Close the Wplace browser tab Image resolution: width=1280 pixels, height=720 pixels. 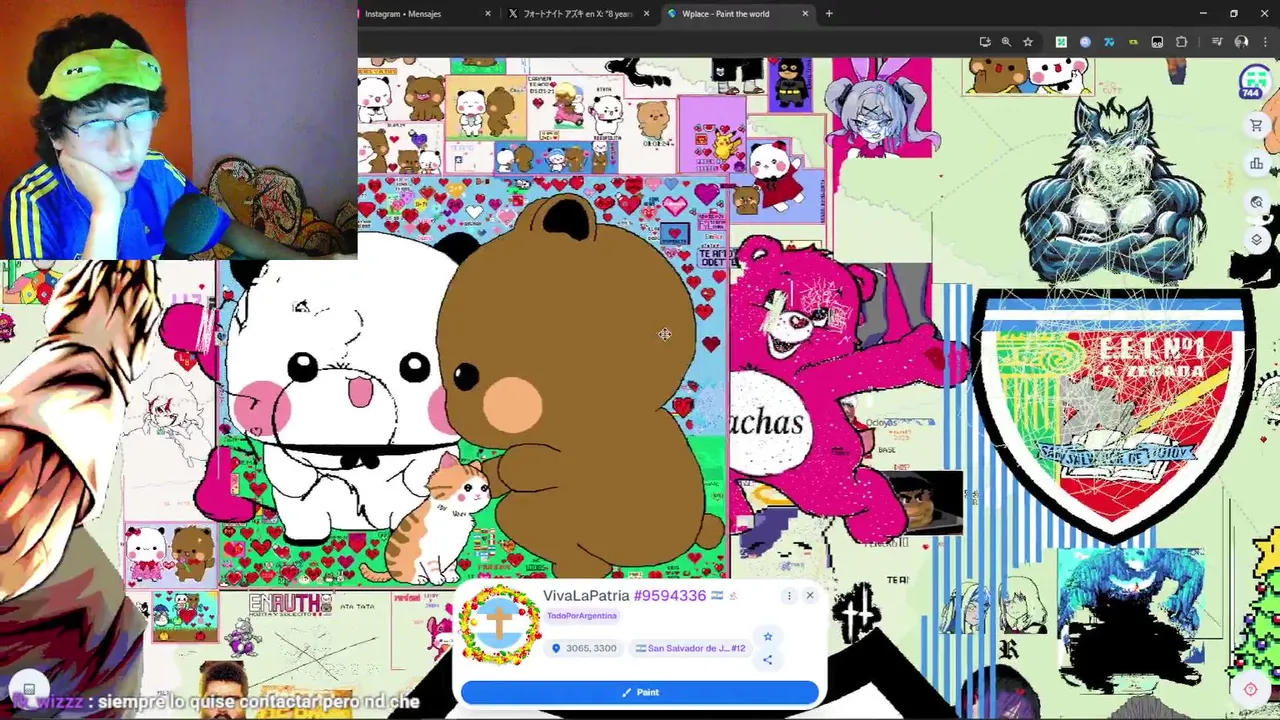[805, 14]
